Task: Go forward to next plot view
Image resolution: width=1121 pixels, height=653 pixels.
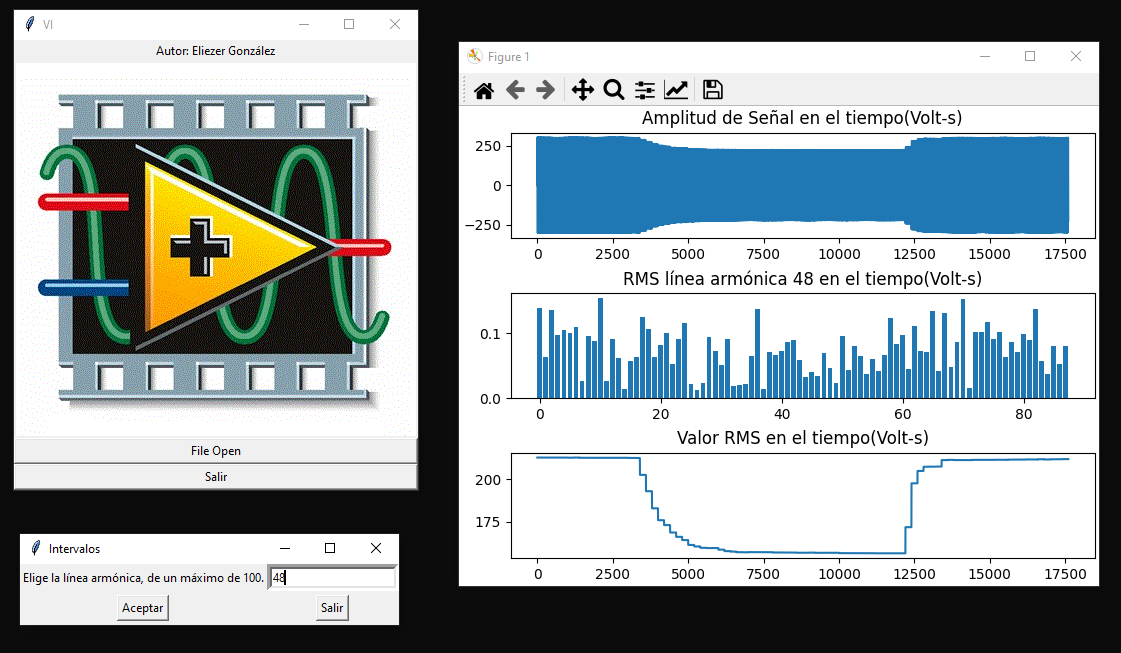Action: pos(545,90)
